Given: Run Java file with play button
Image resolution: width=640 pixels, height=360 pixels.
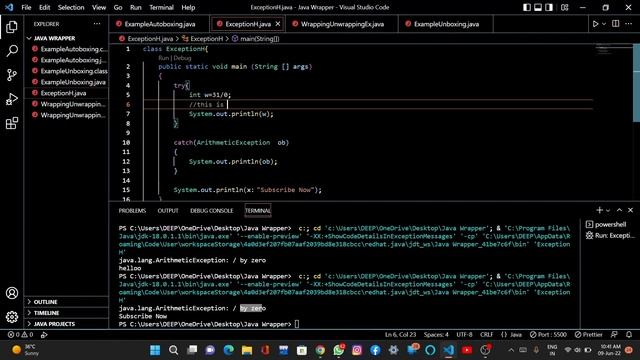Looking at the screenshot, I should click(x=595, y=24).
